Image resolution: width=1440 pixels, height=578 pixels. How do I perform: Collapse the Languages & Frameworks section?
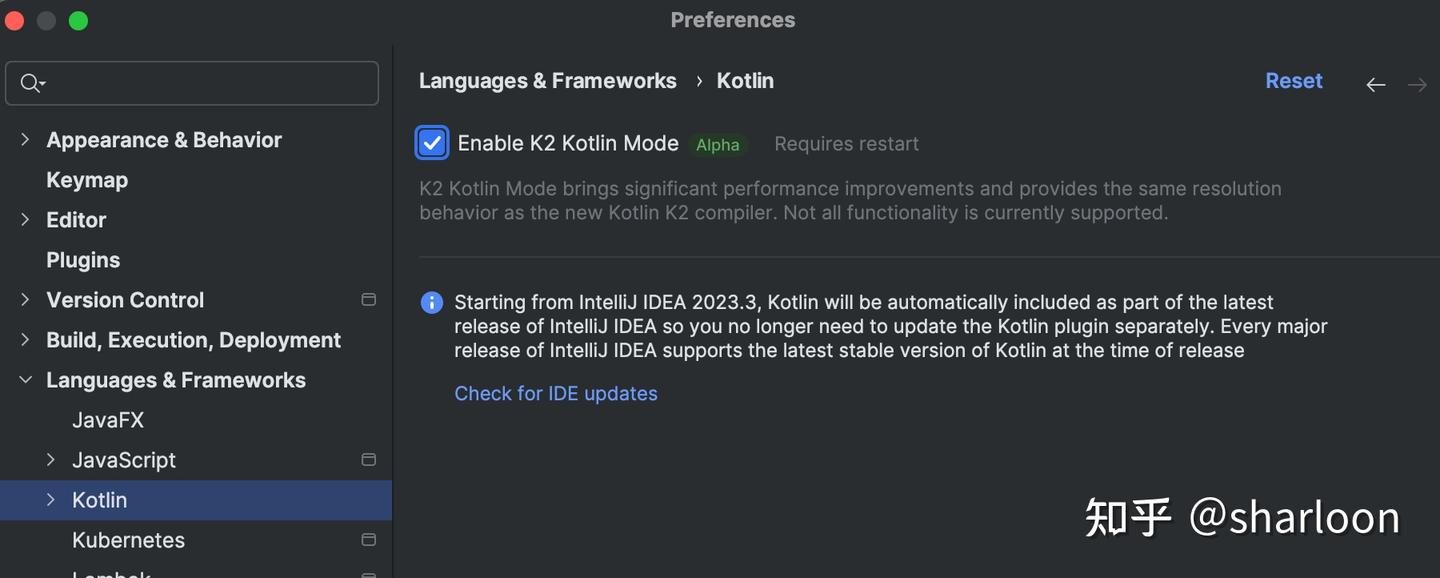pos(25,380)
